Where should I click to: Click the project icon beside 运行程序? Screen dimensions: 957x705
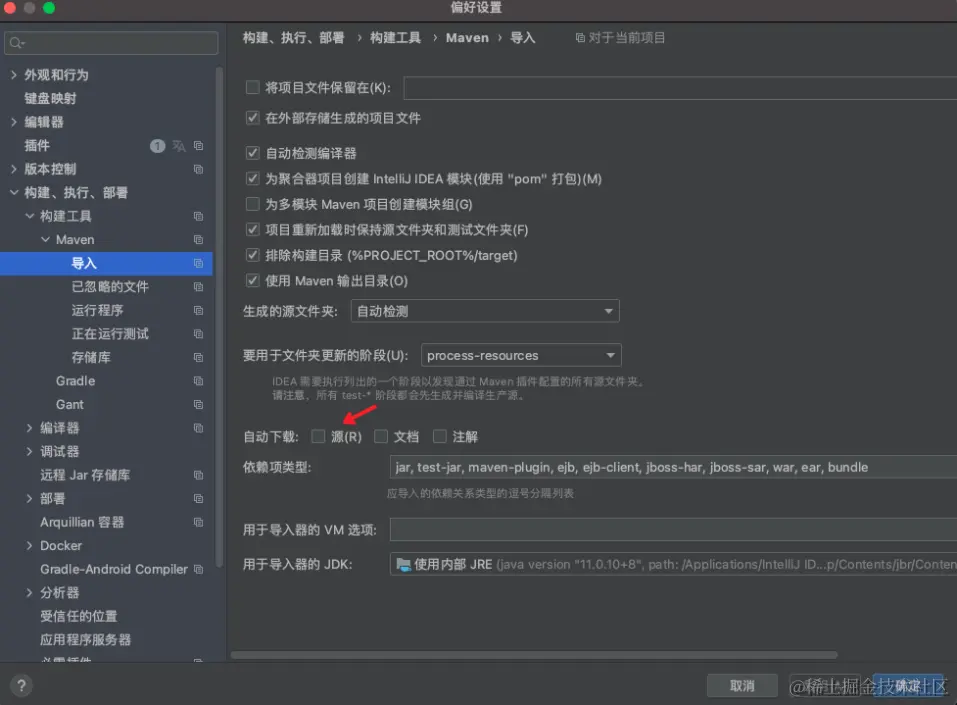[198, 311]
